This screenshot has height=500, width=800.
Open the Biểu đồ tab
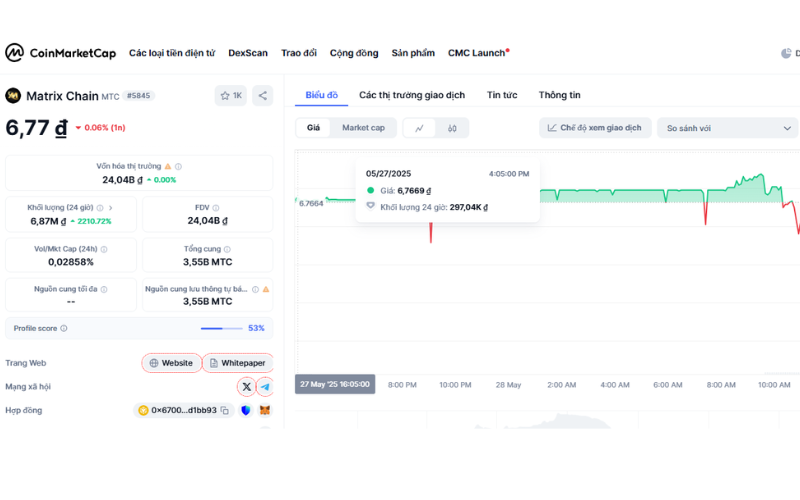click(321, 95)
